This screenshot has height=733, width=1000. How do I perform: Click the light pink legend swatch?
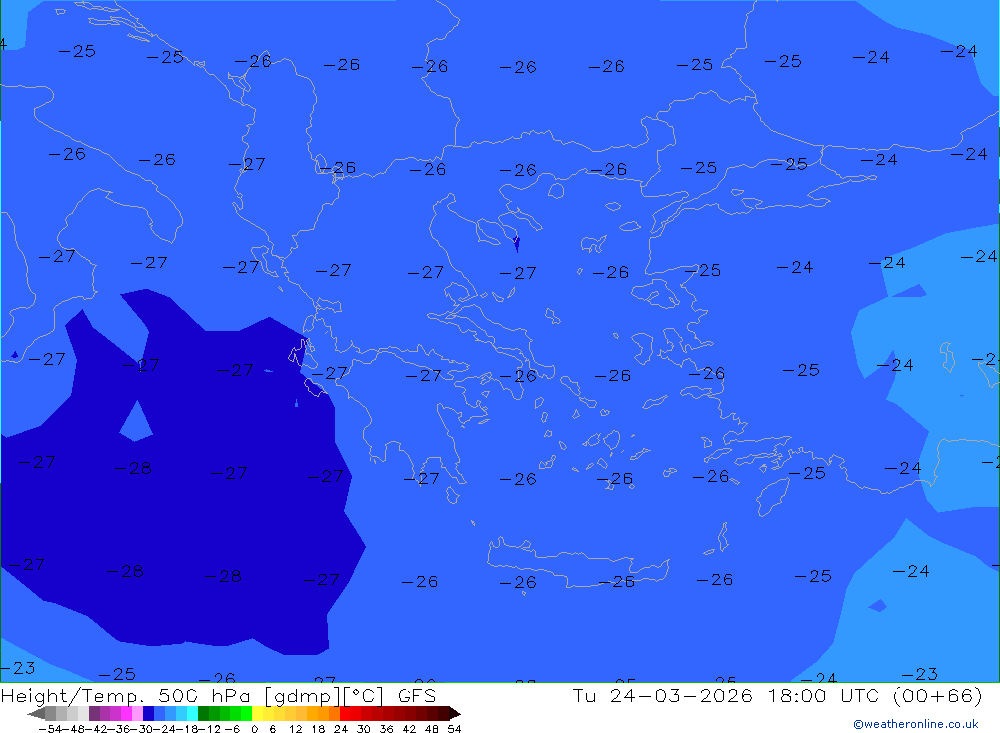[138, 714]
